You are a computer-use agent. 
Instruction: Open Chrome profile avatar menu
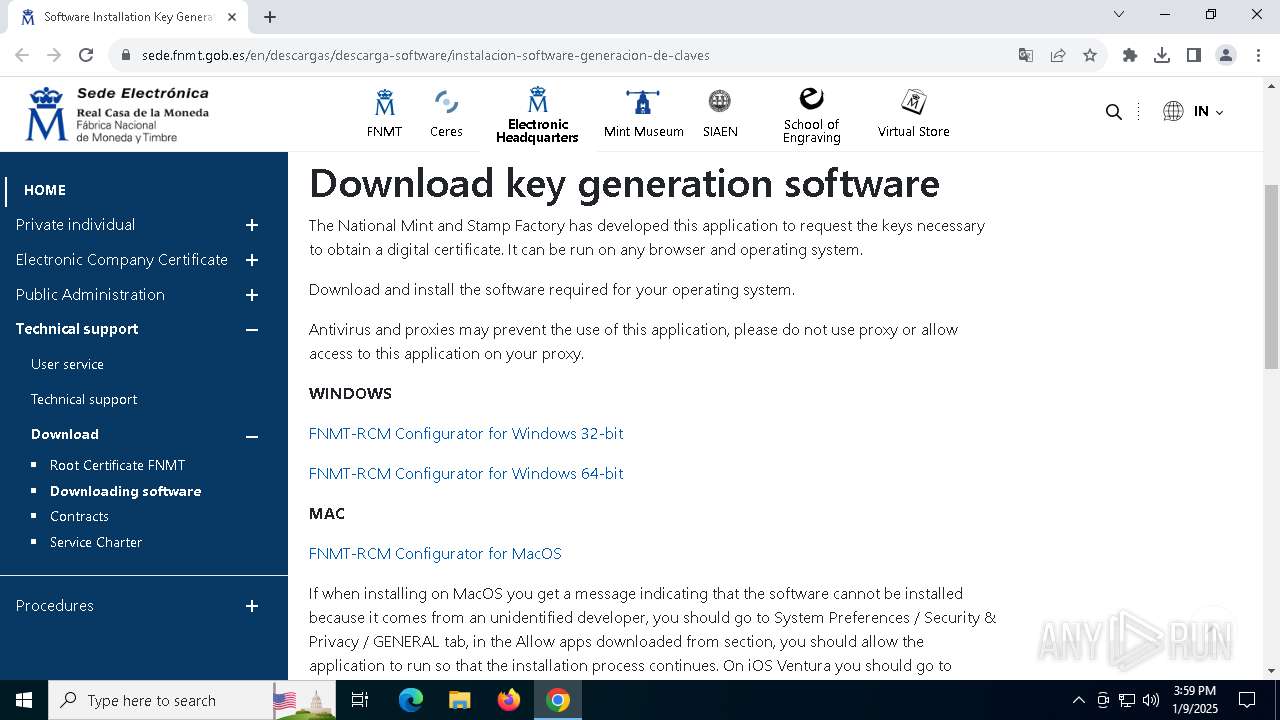pyautogui.click(x=1226, y=55)
